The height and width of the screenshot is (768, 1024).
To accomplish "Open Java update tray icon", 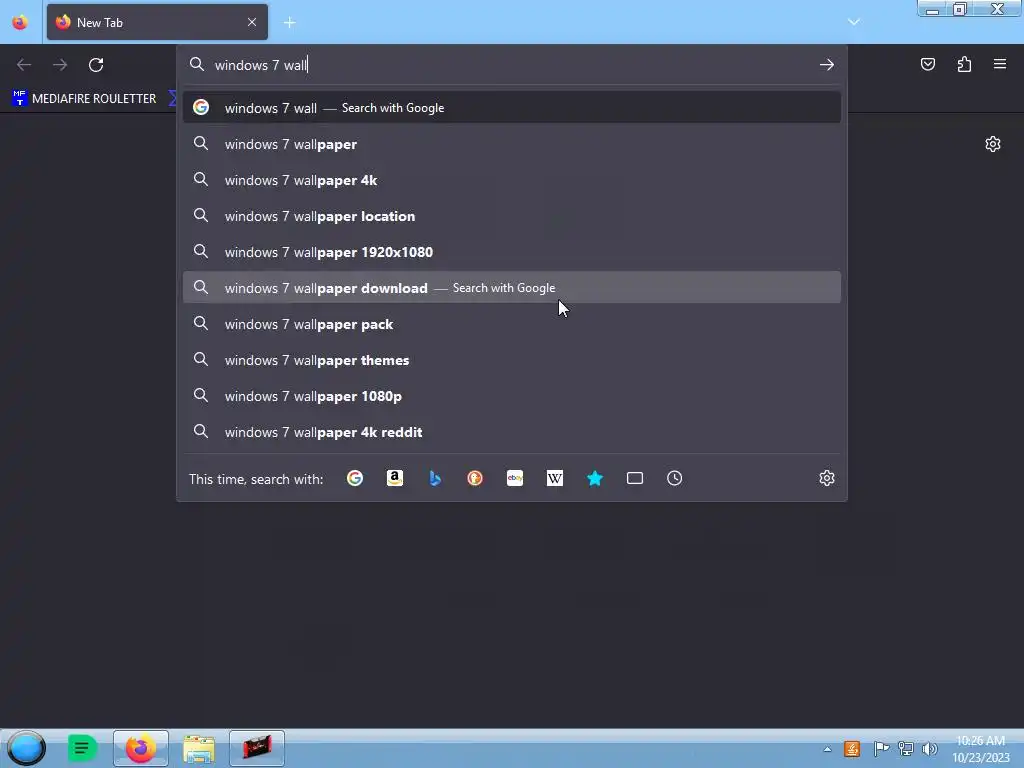I will (x=852, y=748).
